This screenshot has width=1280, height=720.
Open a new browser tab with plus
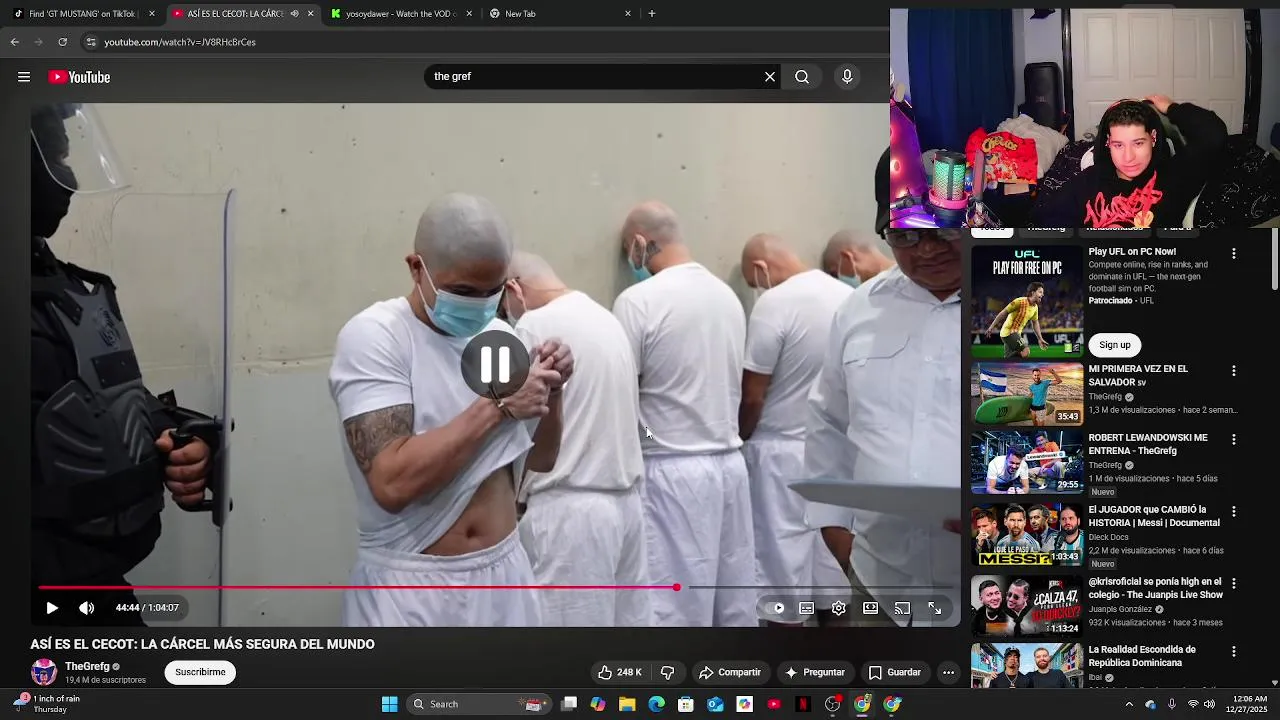pyautogui.click(x=652, y=14)
